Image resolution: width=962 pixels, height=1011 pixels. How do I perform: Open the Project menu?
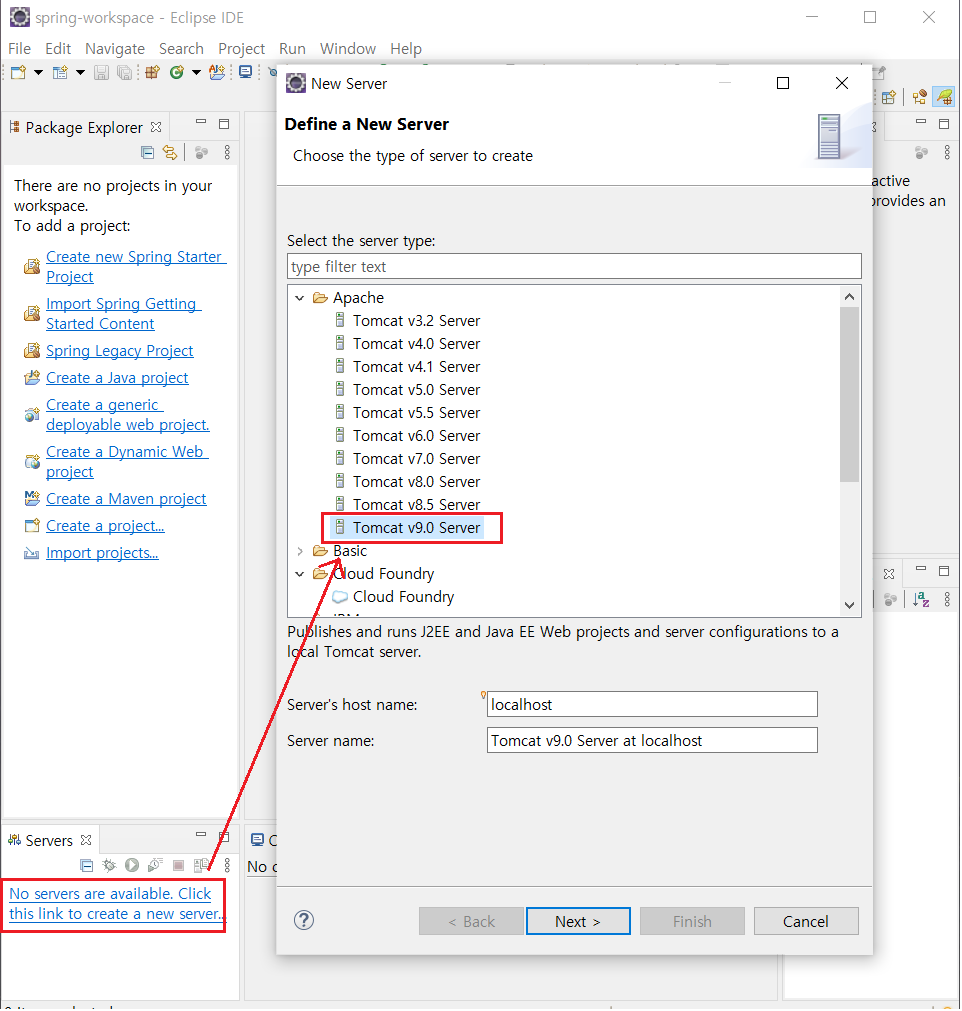241,49
